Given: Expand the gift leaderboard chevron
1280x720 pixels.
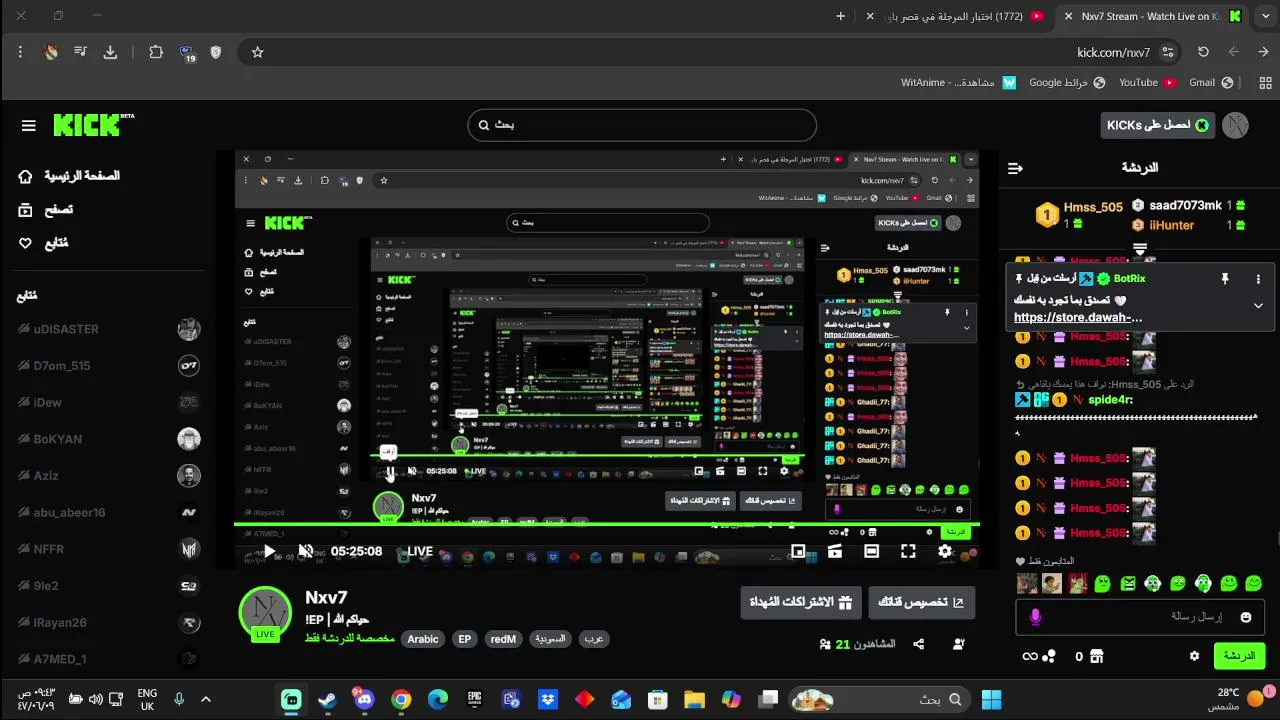Looking at the screenshot, I should pos(1140,248).
